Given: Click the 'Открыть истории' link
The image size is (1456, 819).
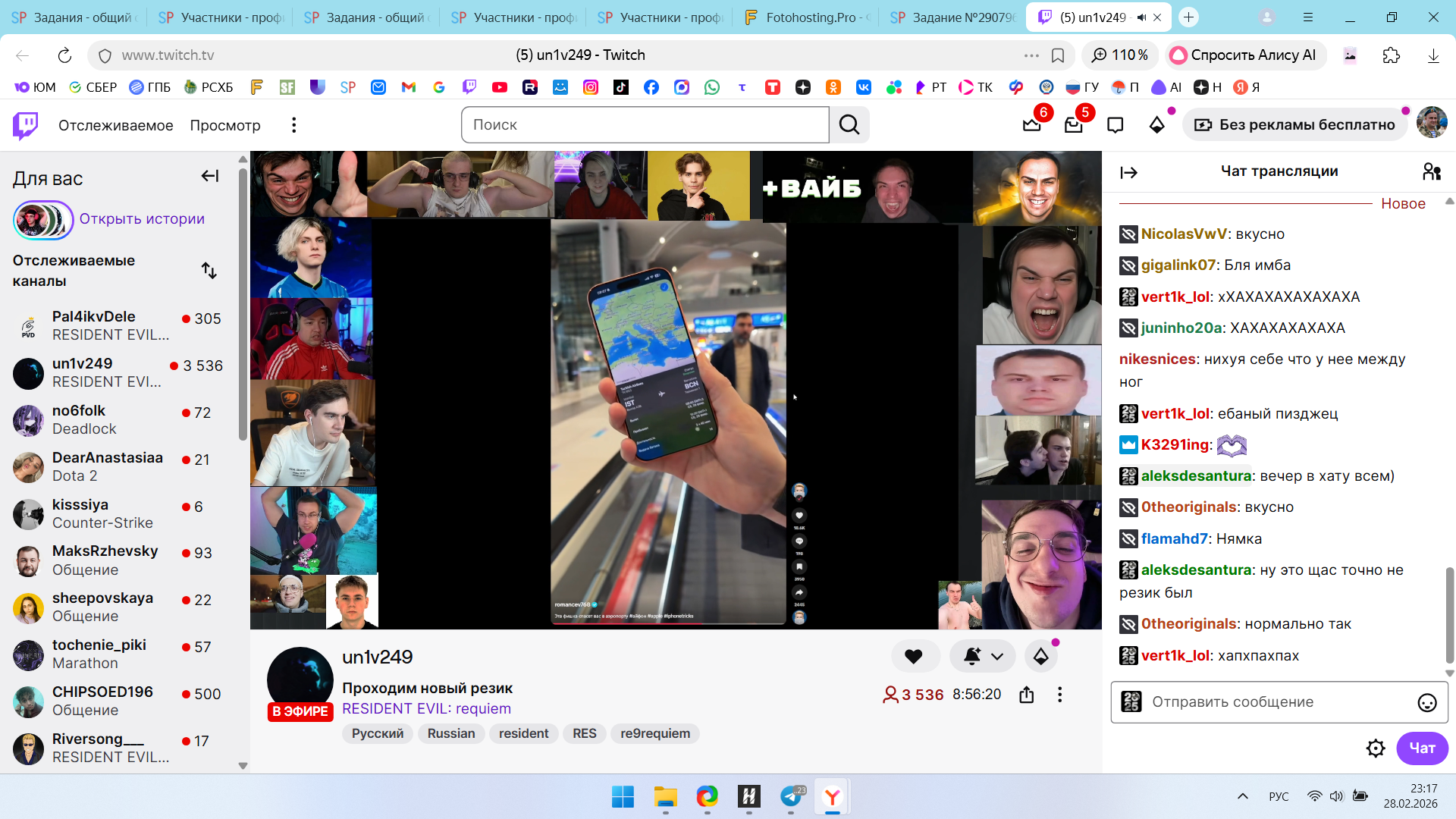Looking at the screenshot, I should click(142, 219).
